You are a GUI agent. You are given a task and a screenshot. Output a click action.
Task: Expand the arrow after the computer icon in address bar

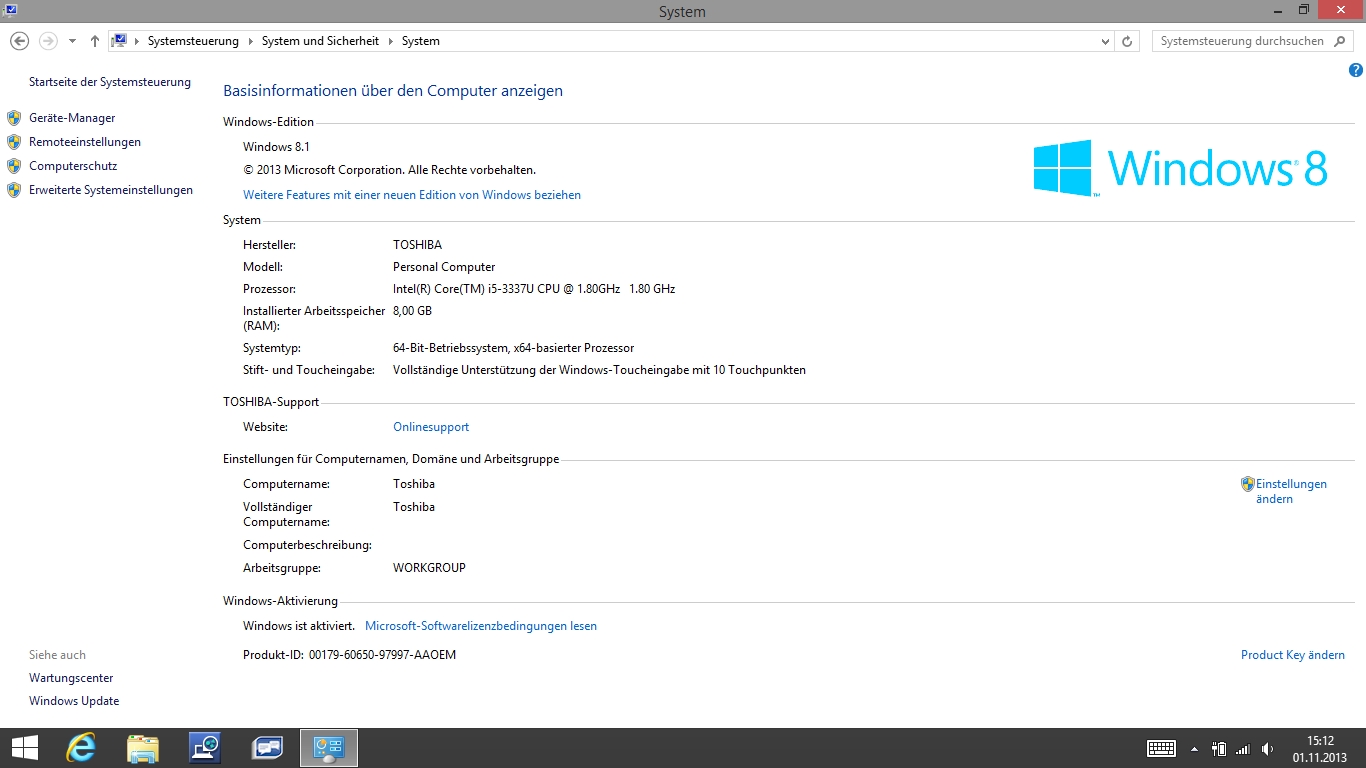coord(137,41)
